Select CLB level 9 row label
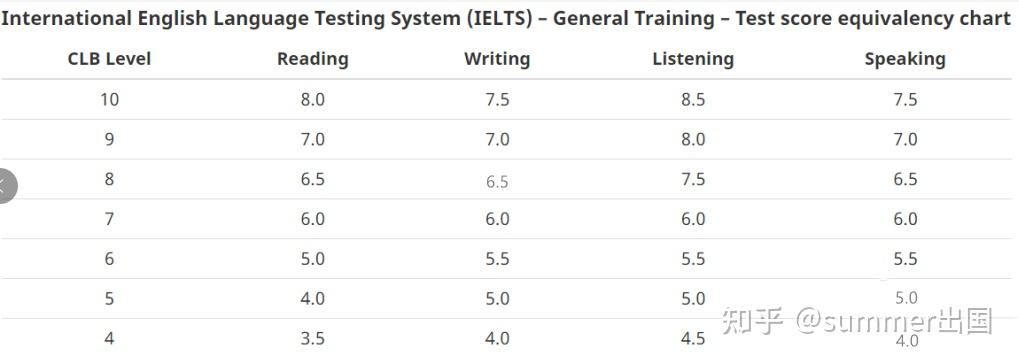 click(109, 139)
